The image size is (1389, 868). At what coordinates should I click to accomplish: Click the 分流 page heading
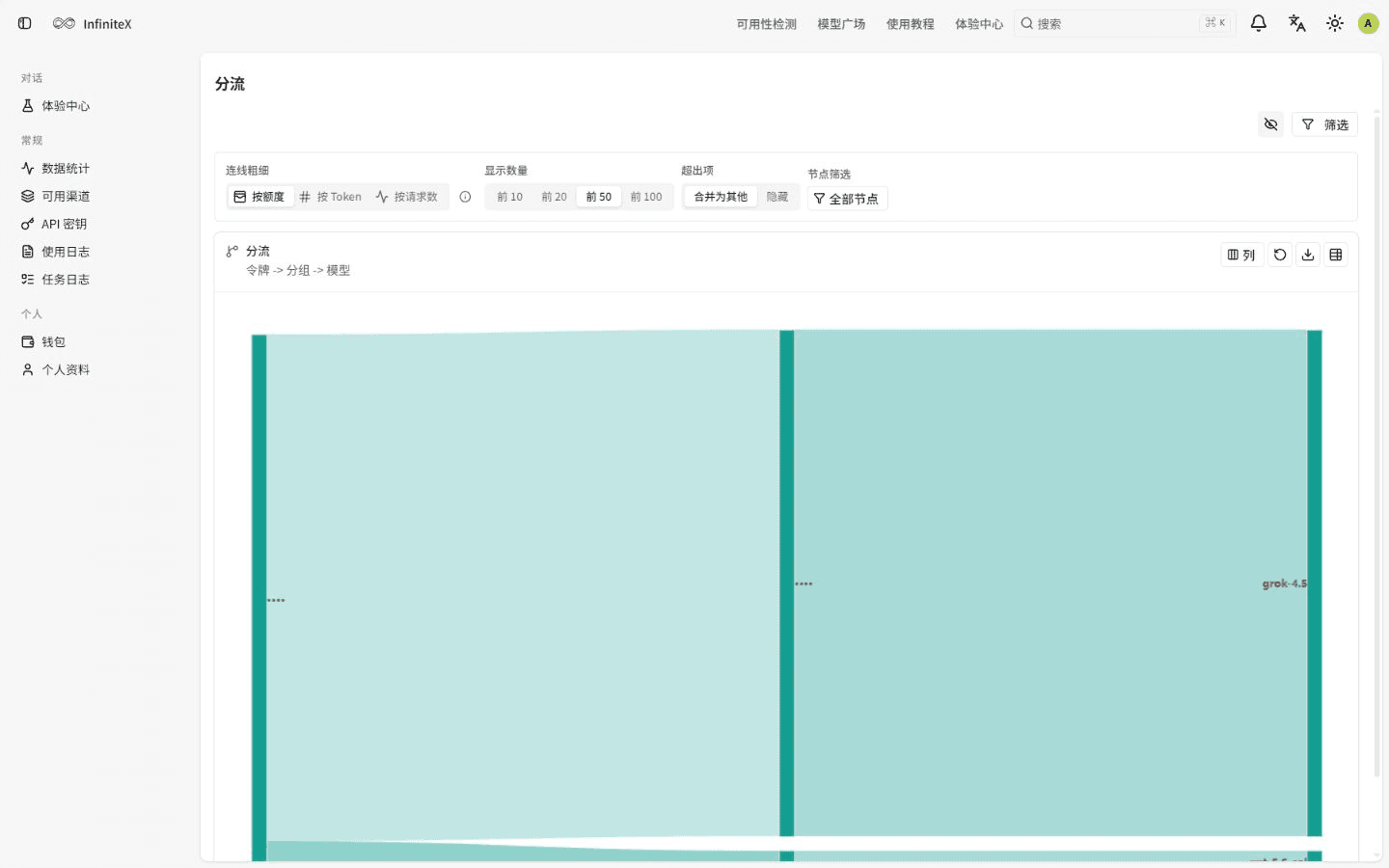coord(230,84)
